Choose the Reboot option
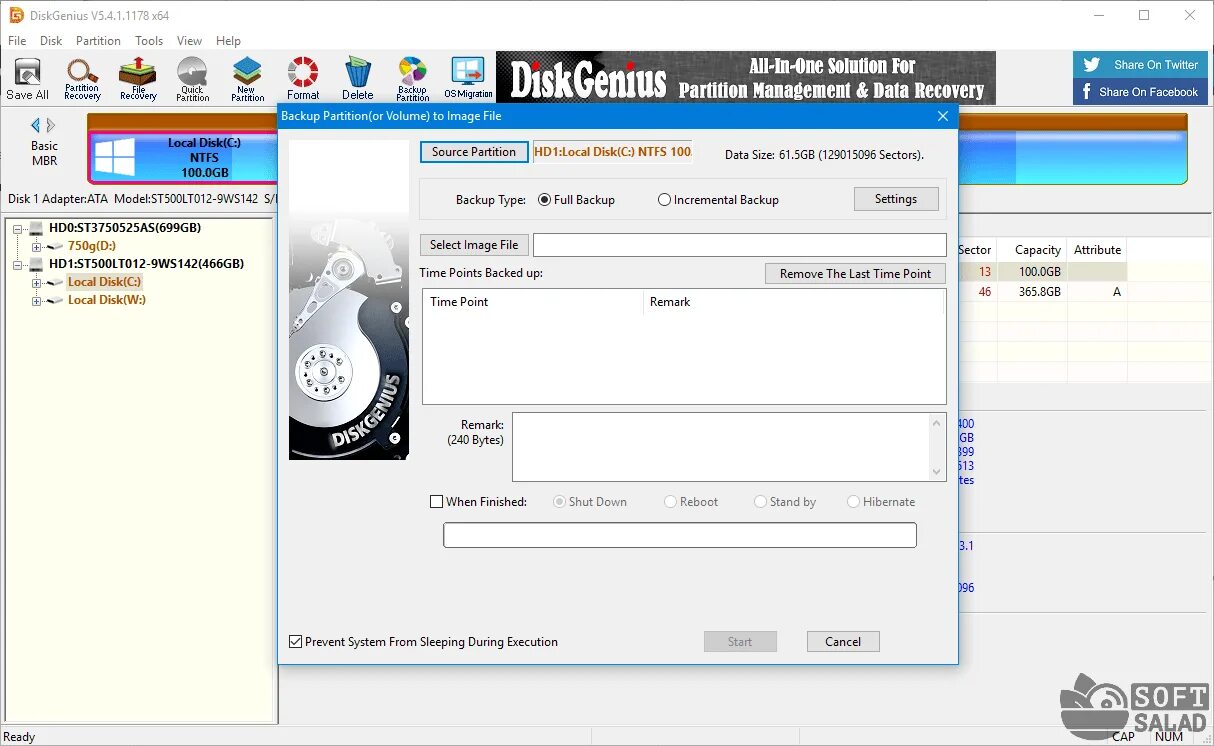This screenshot has width=1214, height=746. coord(671,502)
